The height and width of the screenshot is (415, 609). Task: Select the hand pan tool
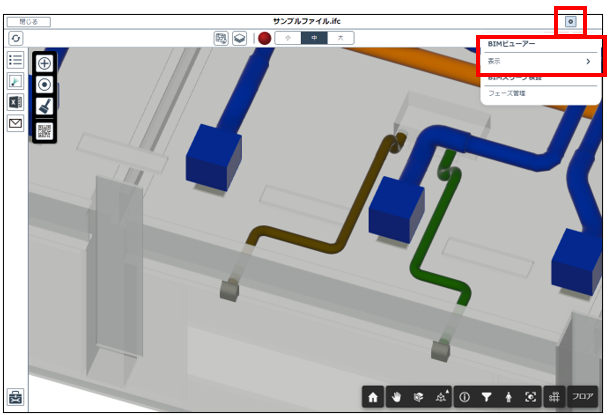(x=395, y=397)
